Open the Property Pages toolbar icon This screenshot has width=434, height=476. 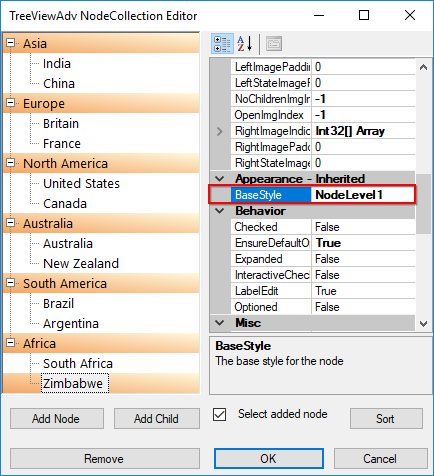pos(274,44)
